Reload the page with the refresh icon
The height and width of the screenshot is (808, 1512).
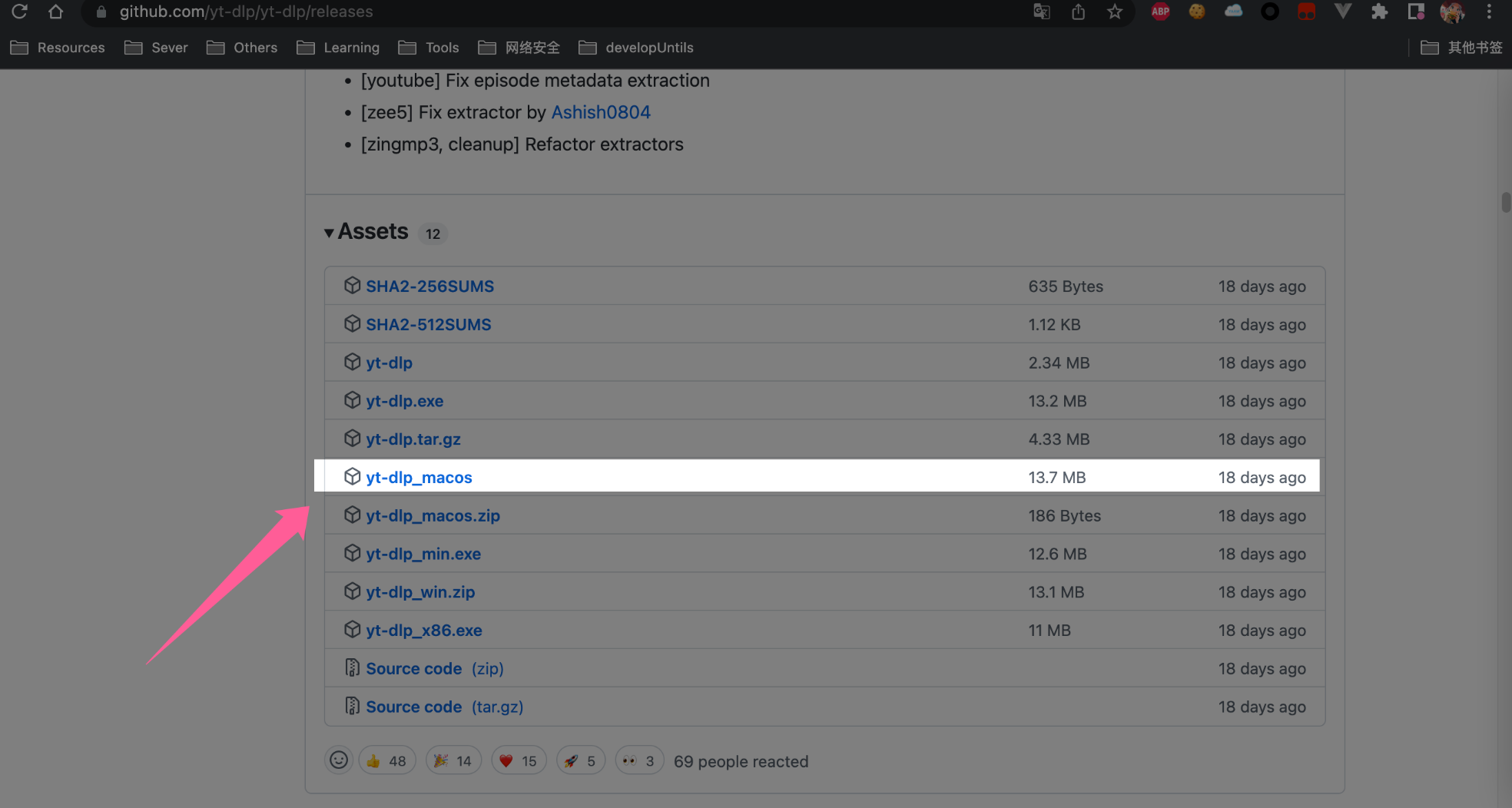click(20, 12)
